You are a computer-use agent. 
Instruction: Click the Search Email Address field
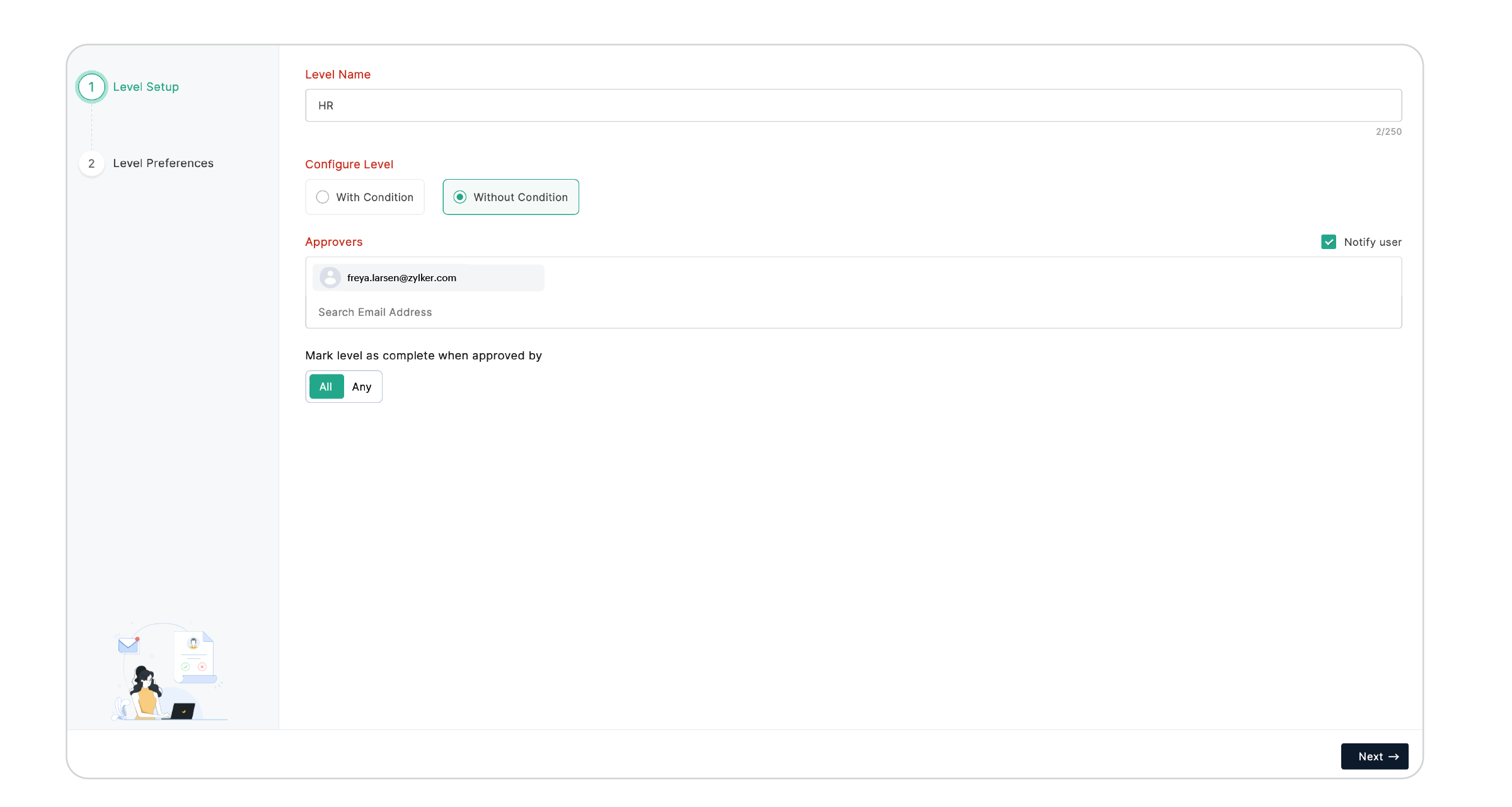[x=853, y=312]
